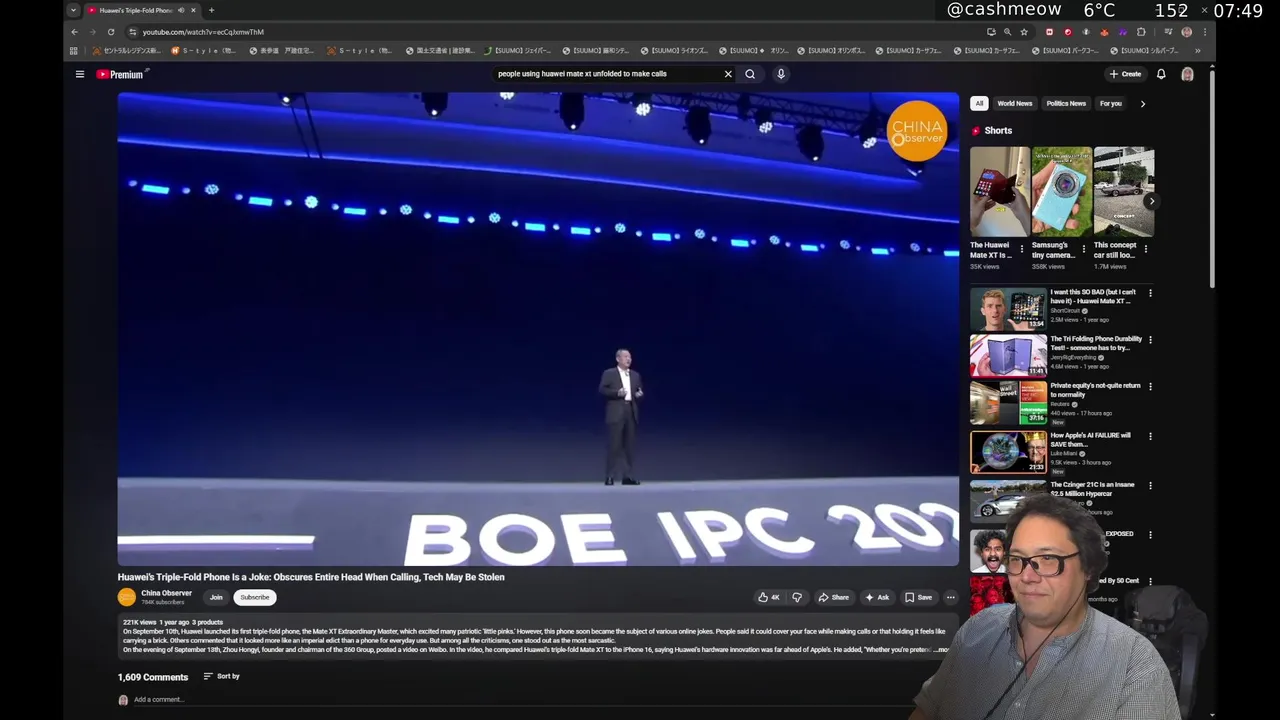This screenshot has height=720, width=1280.
Task: Click the video player to pause
Action: tap(538, 329)
